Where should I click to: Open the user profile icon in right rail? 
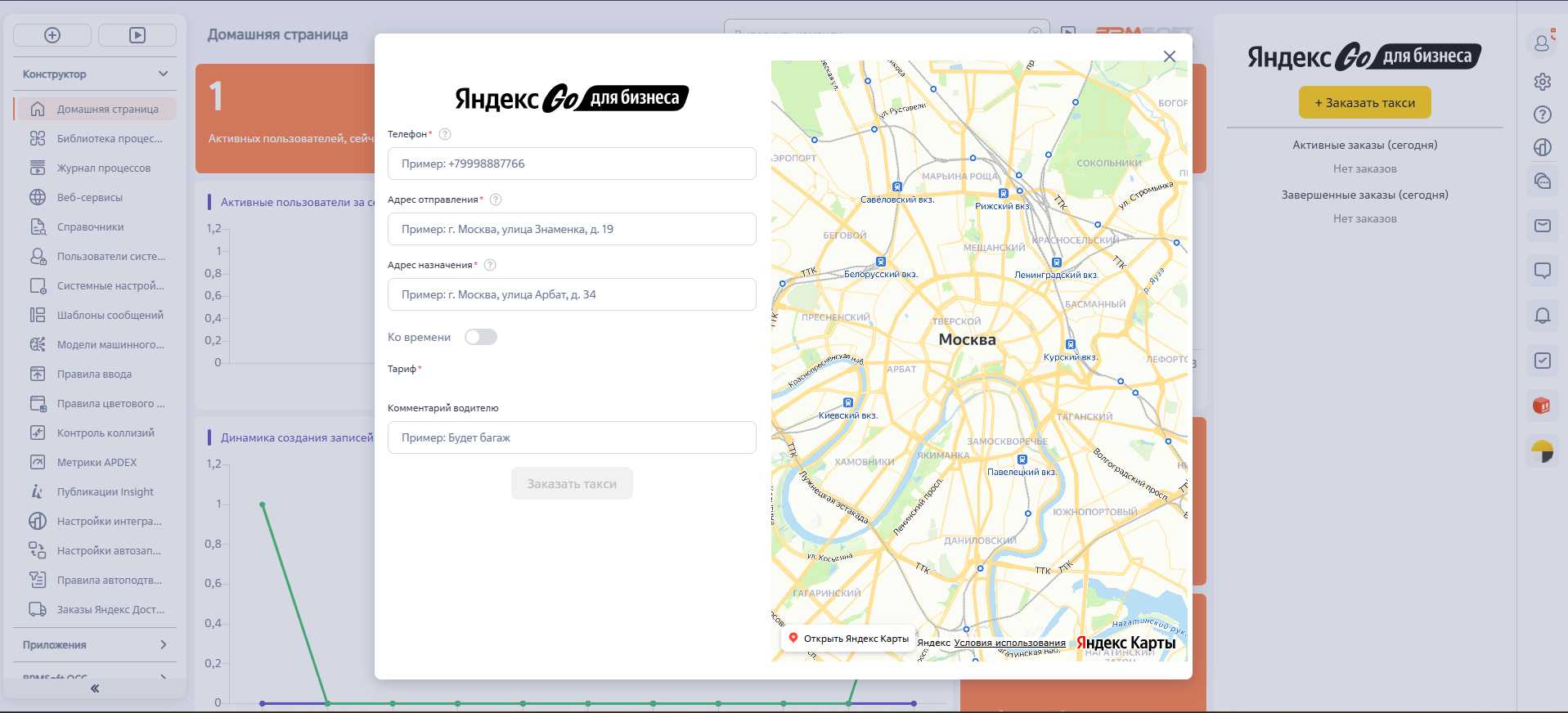point(1543,42)
